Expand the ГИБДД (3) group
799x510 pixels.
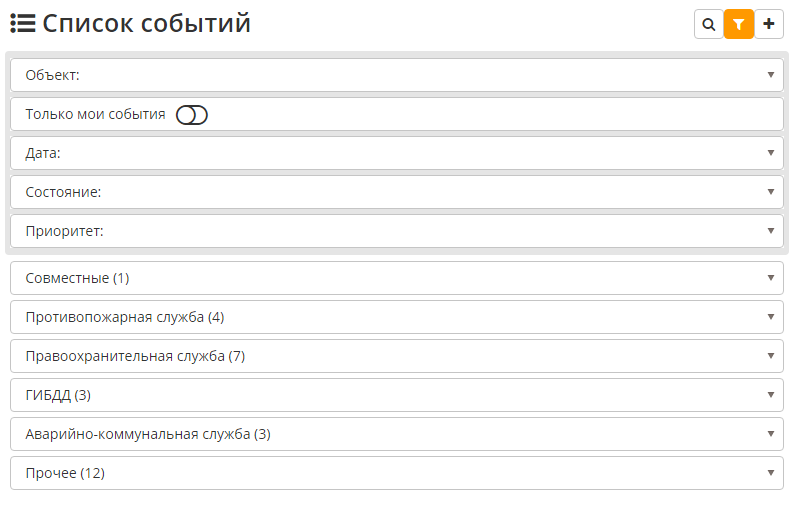(x=396, y=395)
